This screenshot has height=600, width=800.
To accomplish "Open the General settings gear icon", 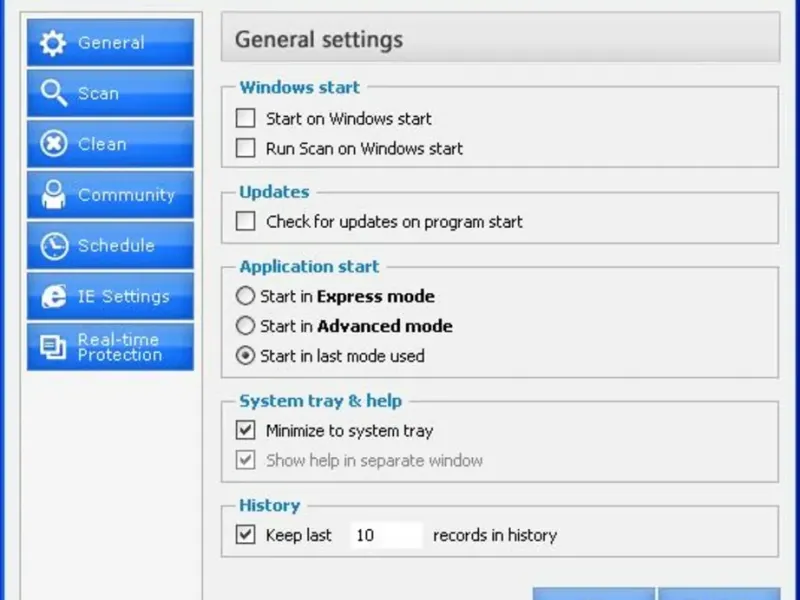I will click(x=53, y=43).
